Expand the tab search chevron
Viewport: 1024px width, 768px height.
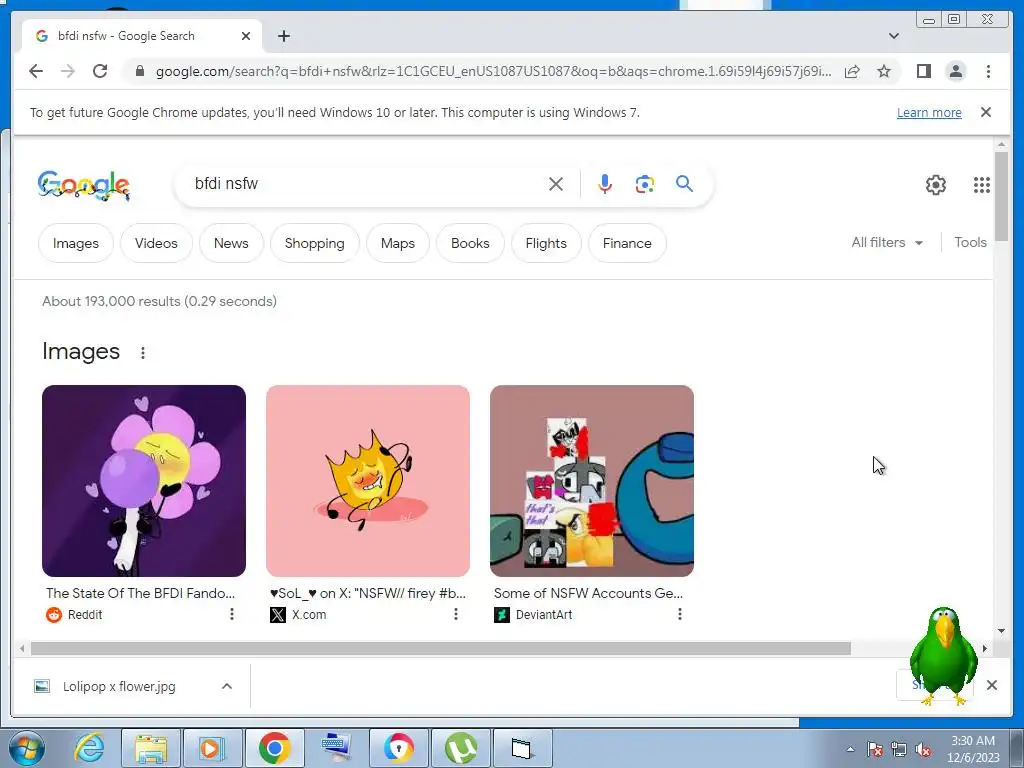click(x=894, y=36)
